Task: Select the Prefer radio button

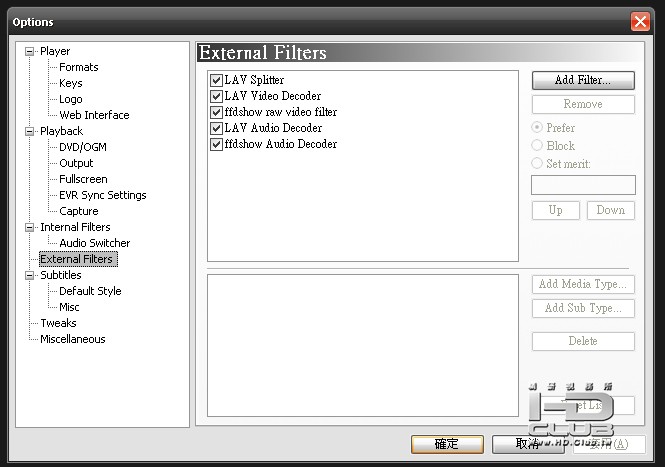Action: pyautogui.click(x=537, y=127)
